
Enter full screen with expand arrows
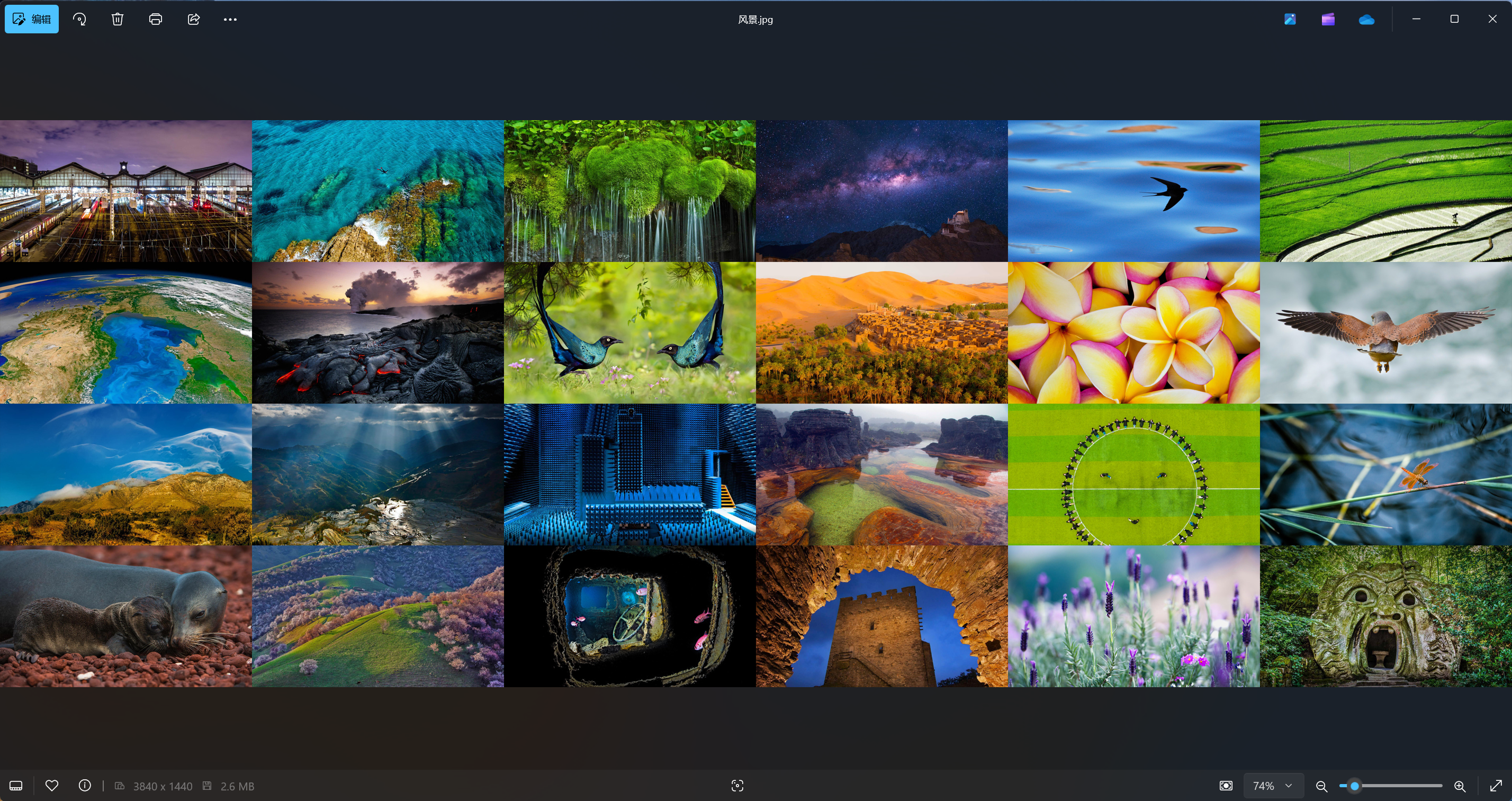coord(1496,786)
